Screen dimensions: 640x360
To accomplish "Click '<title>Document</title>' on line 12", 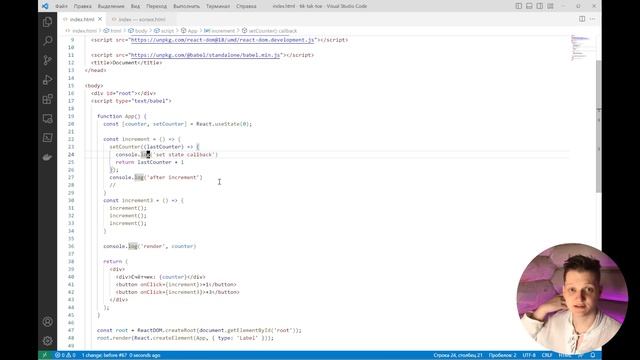I will [127, 63].
